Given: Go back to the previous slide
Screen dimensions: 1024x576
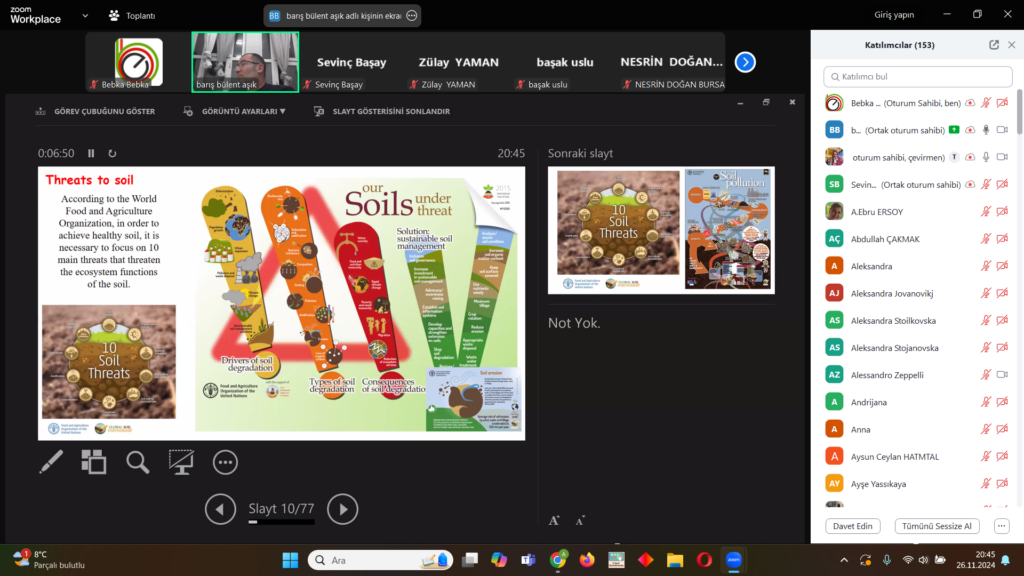Looking at the screenshot, I should (220, 509).
